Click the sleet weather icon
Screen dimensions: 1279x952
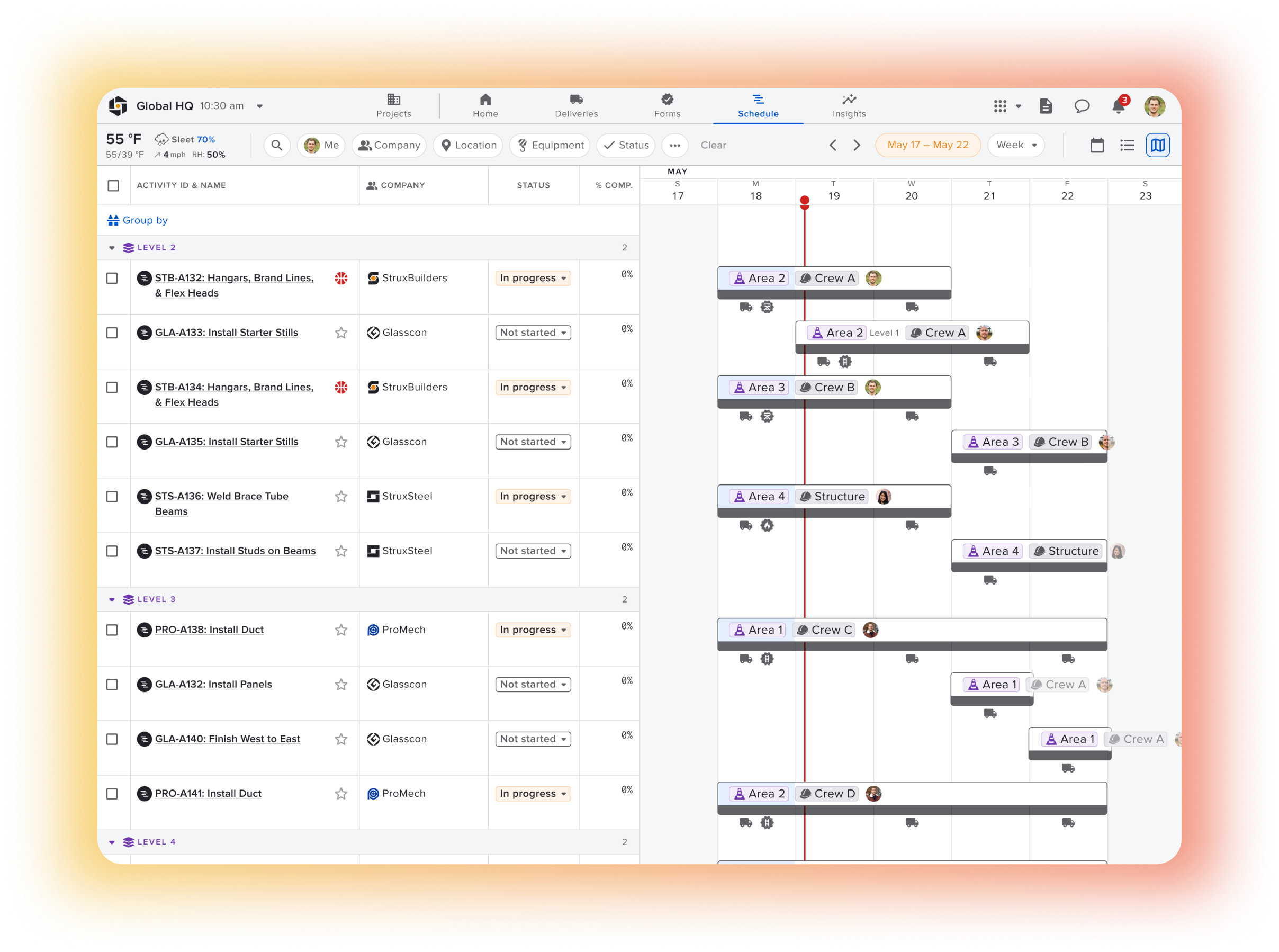[162, 139]
